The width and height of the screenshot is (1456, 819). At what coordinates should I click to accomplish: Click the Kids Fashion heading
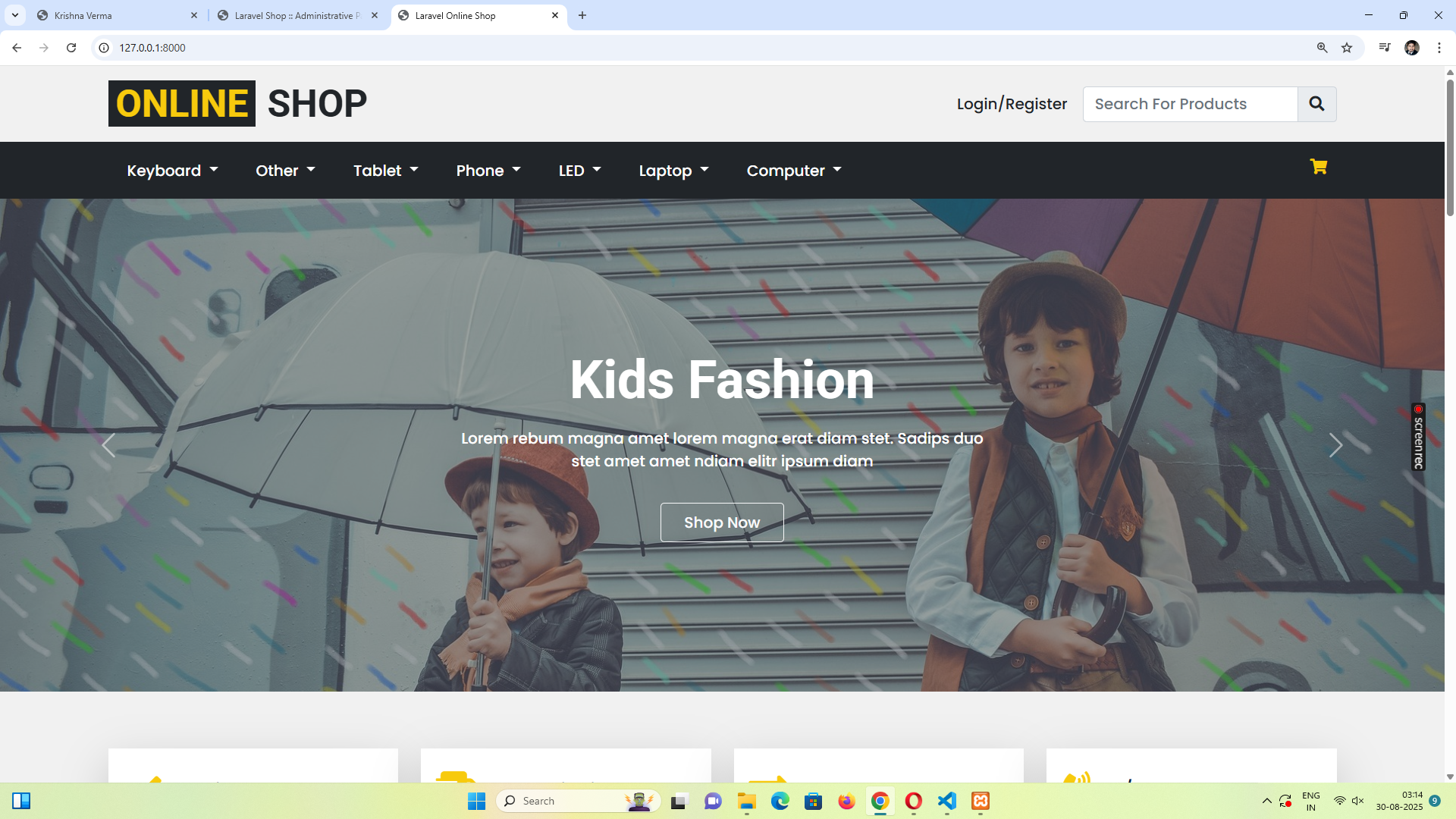(722, 379)
